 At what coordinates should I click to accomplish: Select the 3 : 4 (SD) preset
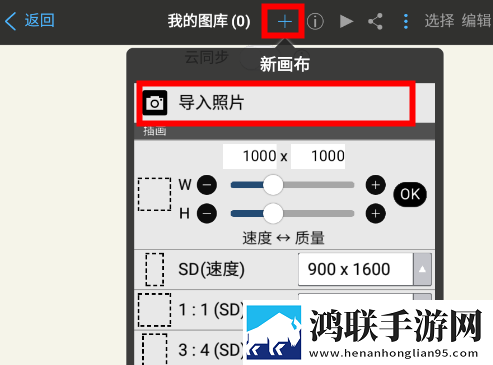pyautogui.click(x=211, y=350)
